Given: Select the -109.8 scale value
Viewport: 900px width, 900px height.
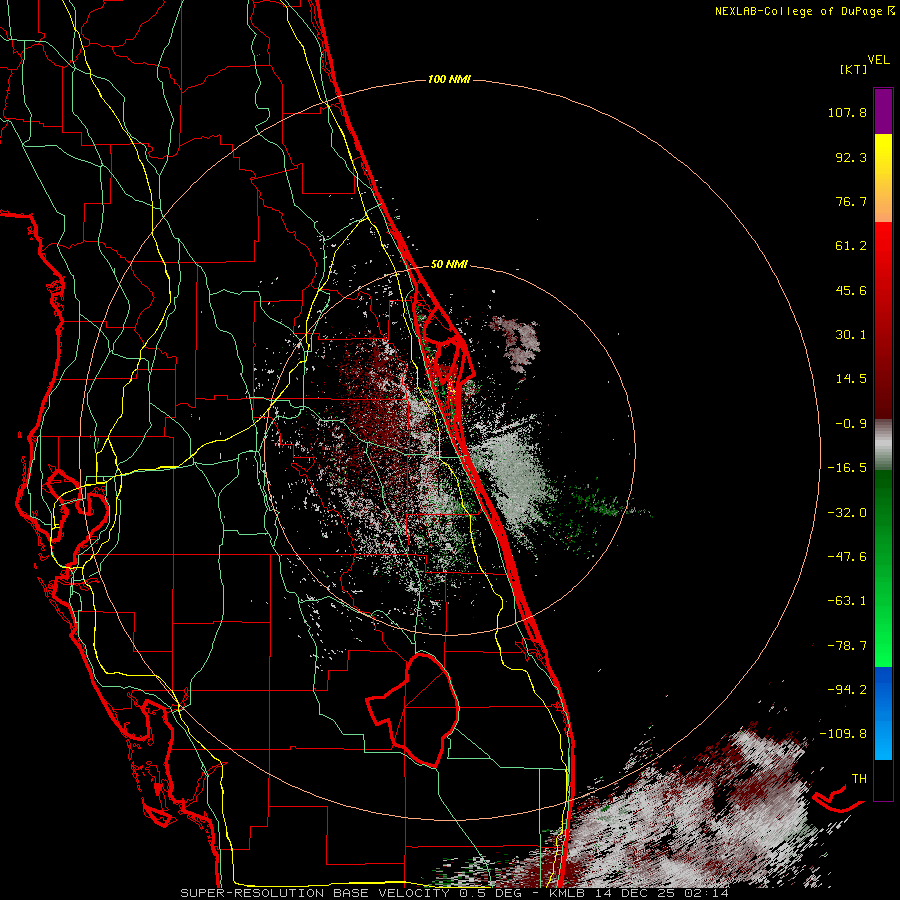Looking at the screenshot, I should (843, 734).
